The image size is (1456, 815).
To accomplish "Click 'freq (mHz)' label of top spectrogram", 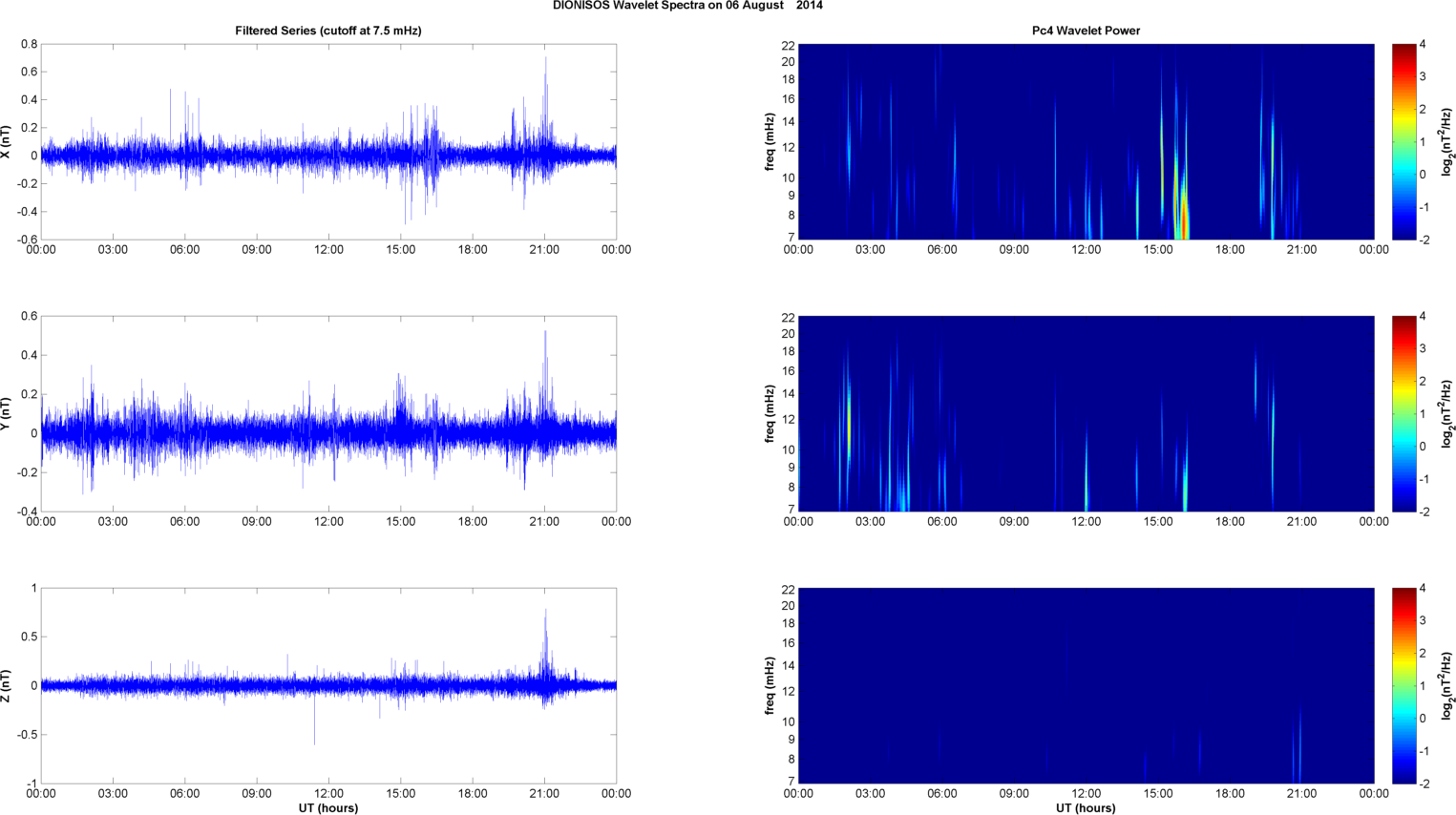I will tap(770, 141).
